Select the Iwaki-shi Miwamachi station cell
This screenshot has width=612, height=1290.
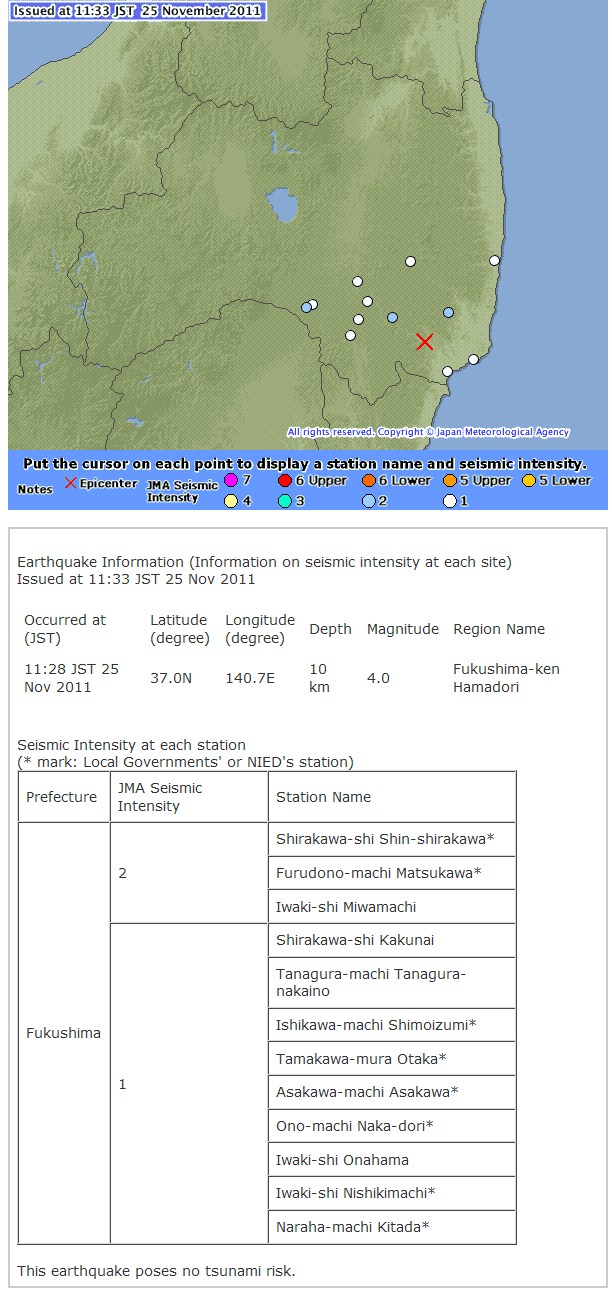[x=392, y=907]
